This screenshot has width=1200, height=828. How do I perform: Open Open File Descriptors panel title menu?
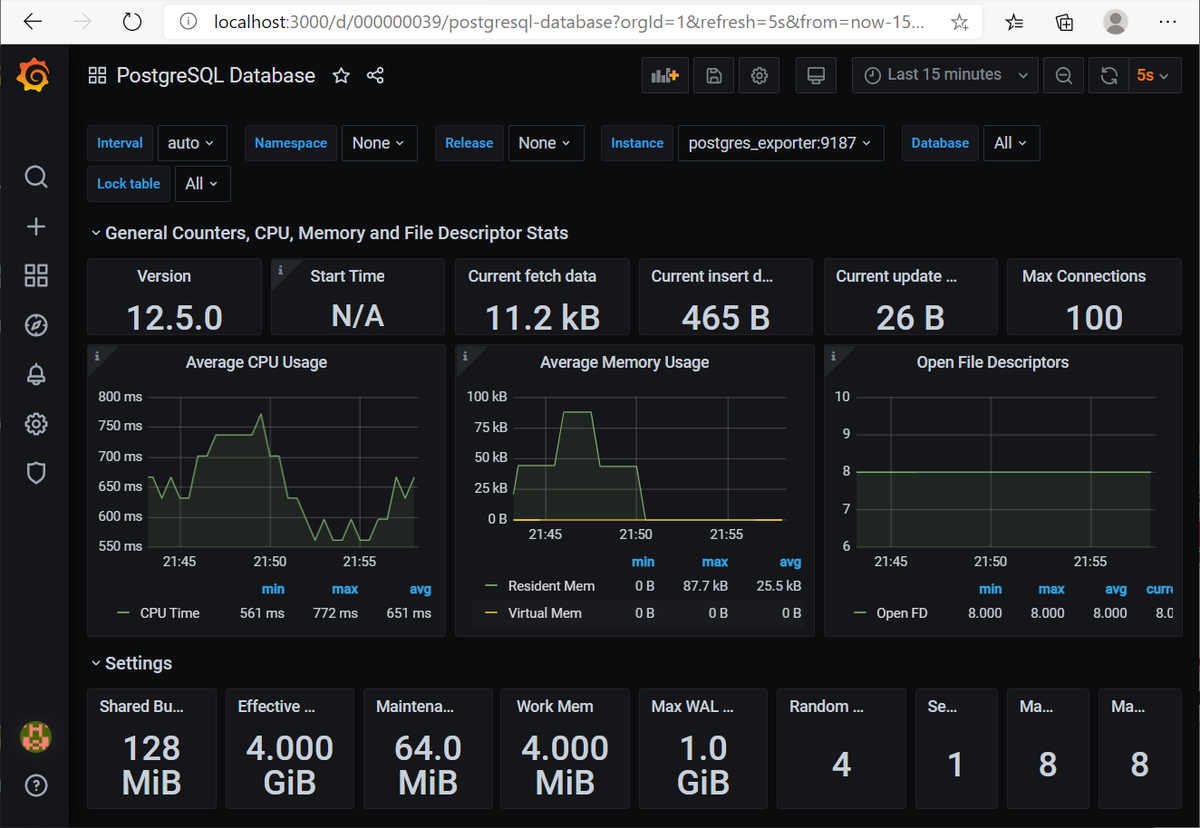992,362
